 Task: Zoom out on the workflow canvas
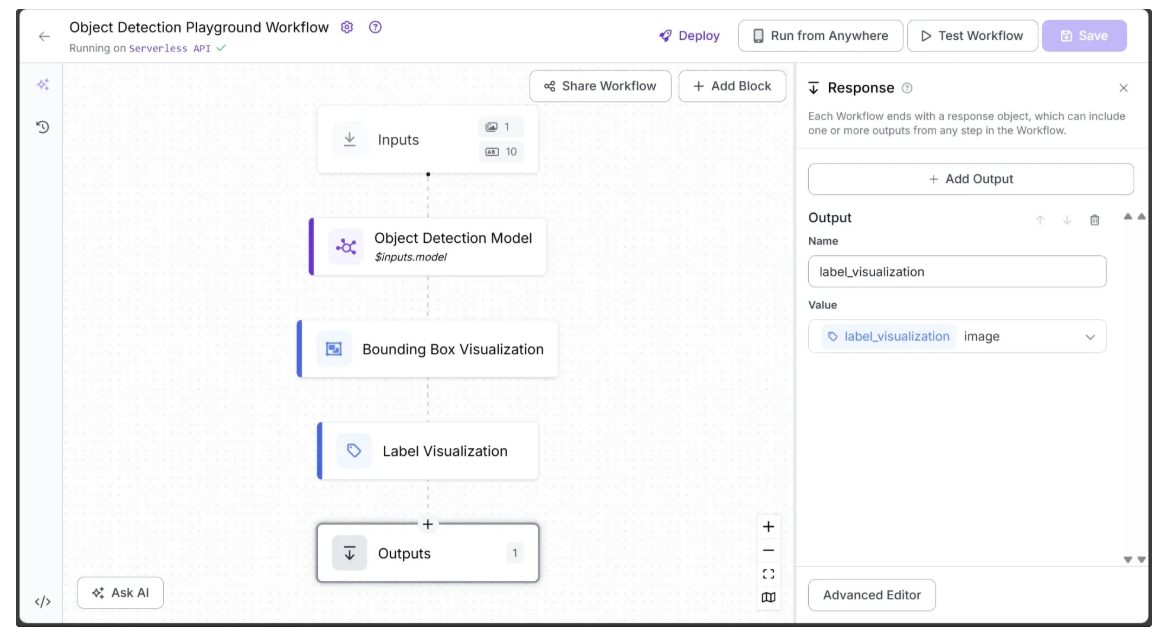[768, 550]
